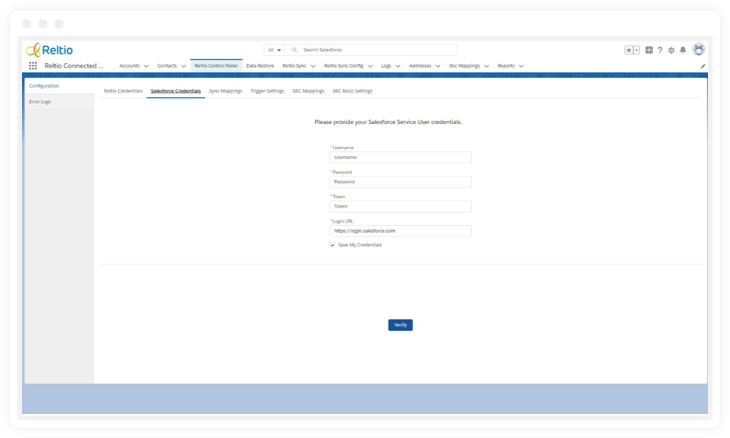Switch to Reltio Credentials sub-tab

coord(123,91)
